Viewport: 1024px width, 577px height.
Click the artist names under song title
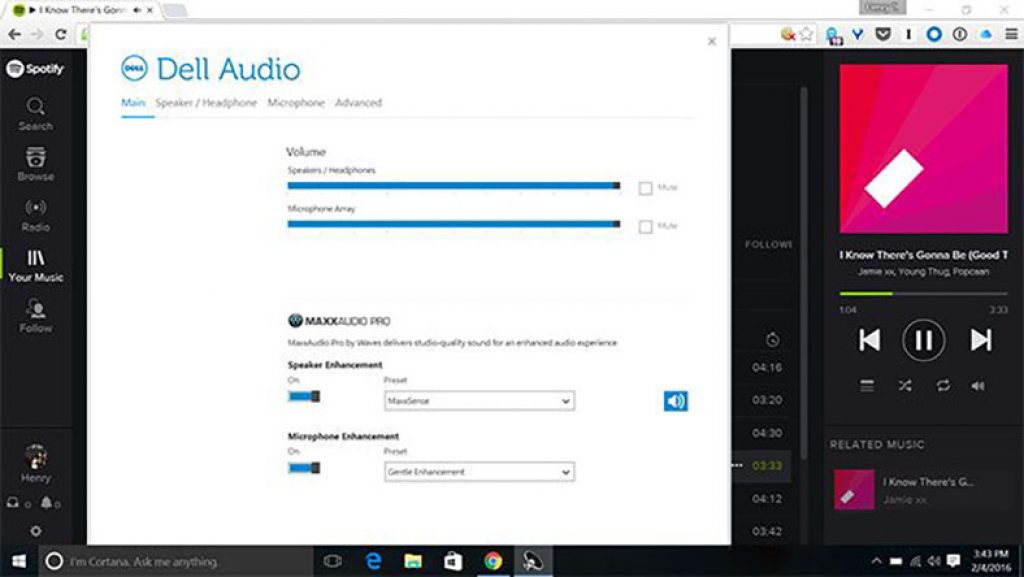[923, 272]
